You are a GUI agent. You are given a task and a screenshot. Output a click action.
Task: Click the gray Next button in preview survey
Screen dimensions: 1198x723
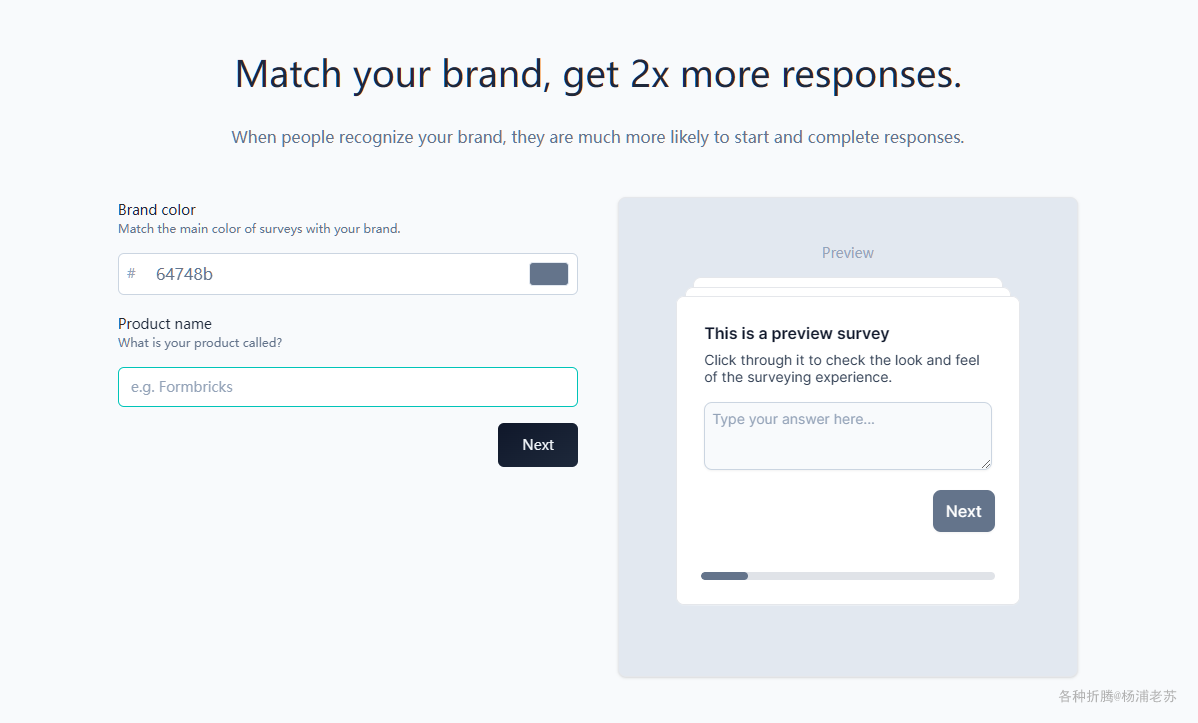[963, 511]
